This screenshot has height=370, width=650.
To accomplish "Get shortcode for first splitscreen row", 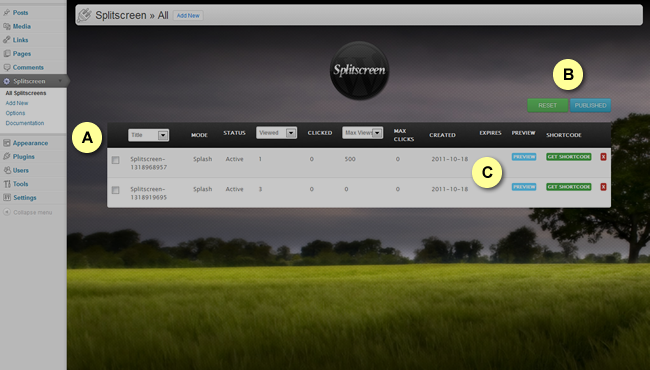I will (x=569, y=157).
